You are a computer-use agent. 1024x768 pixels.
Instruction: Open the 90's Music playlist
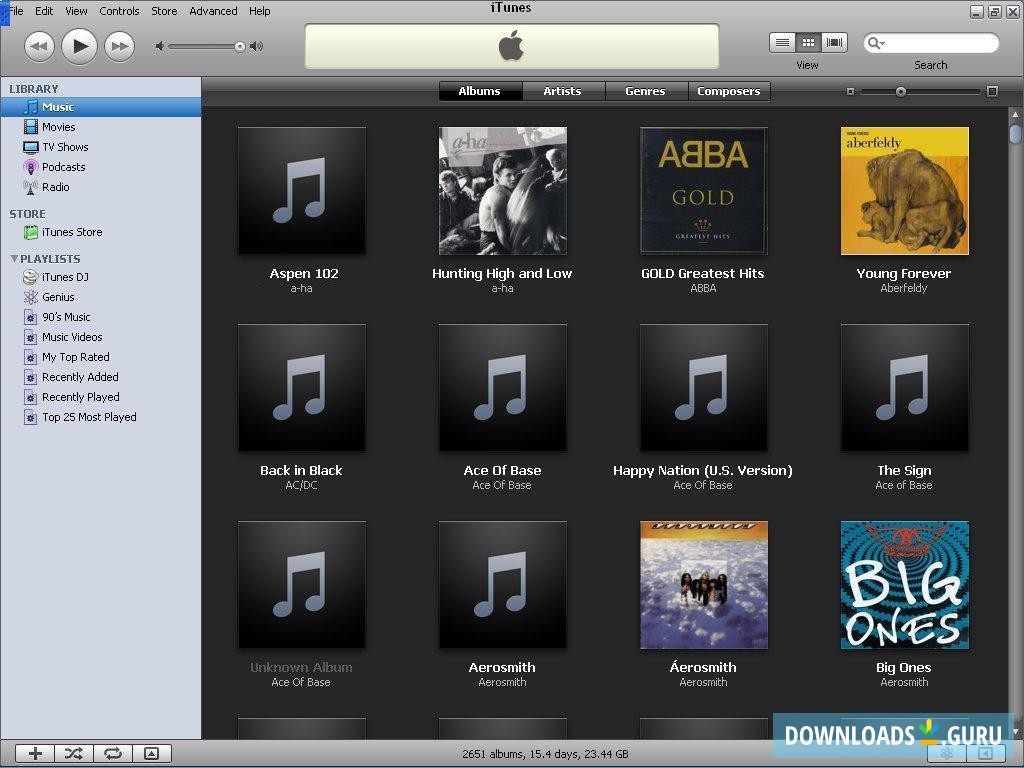101,317
